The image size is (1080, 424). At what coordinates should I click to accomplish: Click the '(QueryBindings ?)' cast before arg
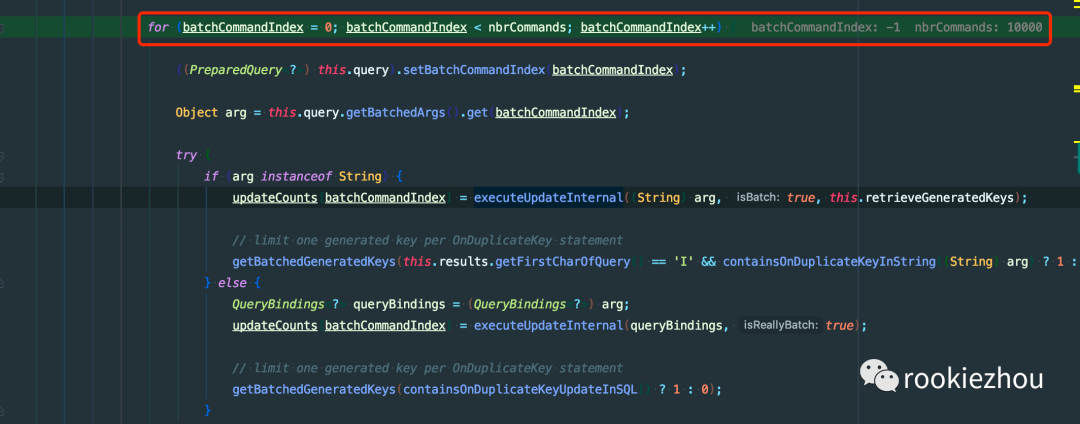tap(531, 304)
